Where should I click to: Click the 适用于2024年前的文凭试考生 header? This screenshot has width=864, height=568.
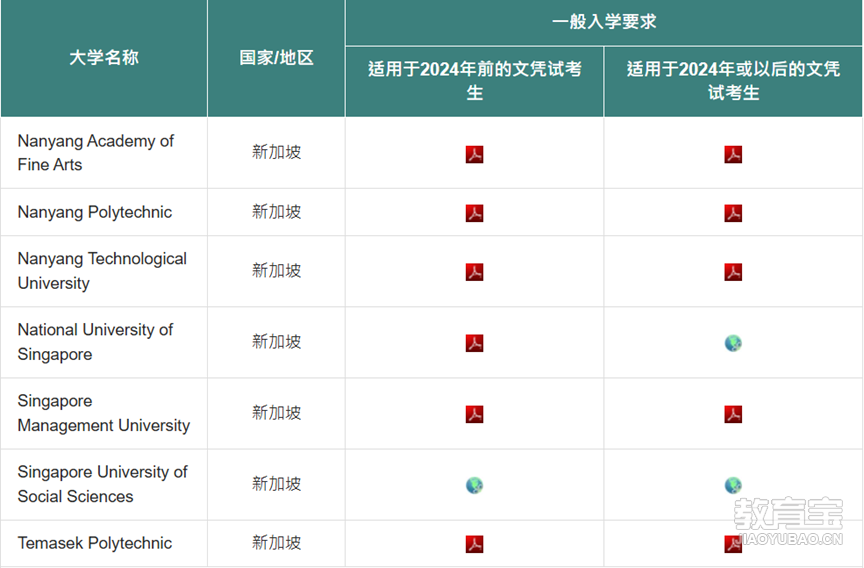[474, 81]
